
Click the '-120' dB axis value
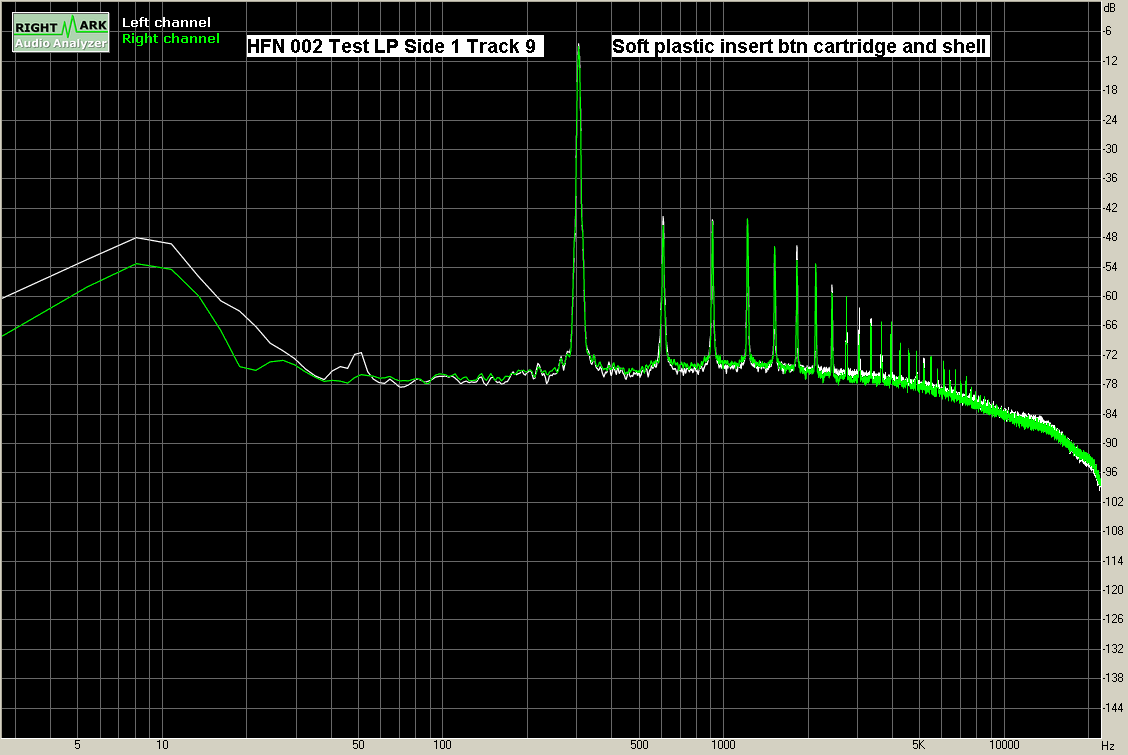coord(1113,590)
